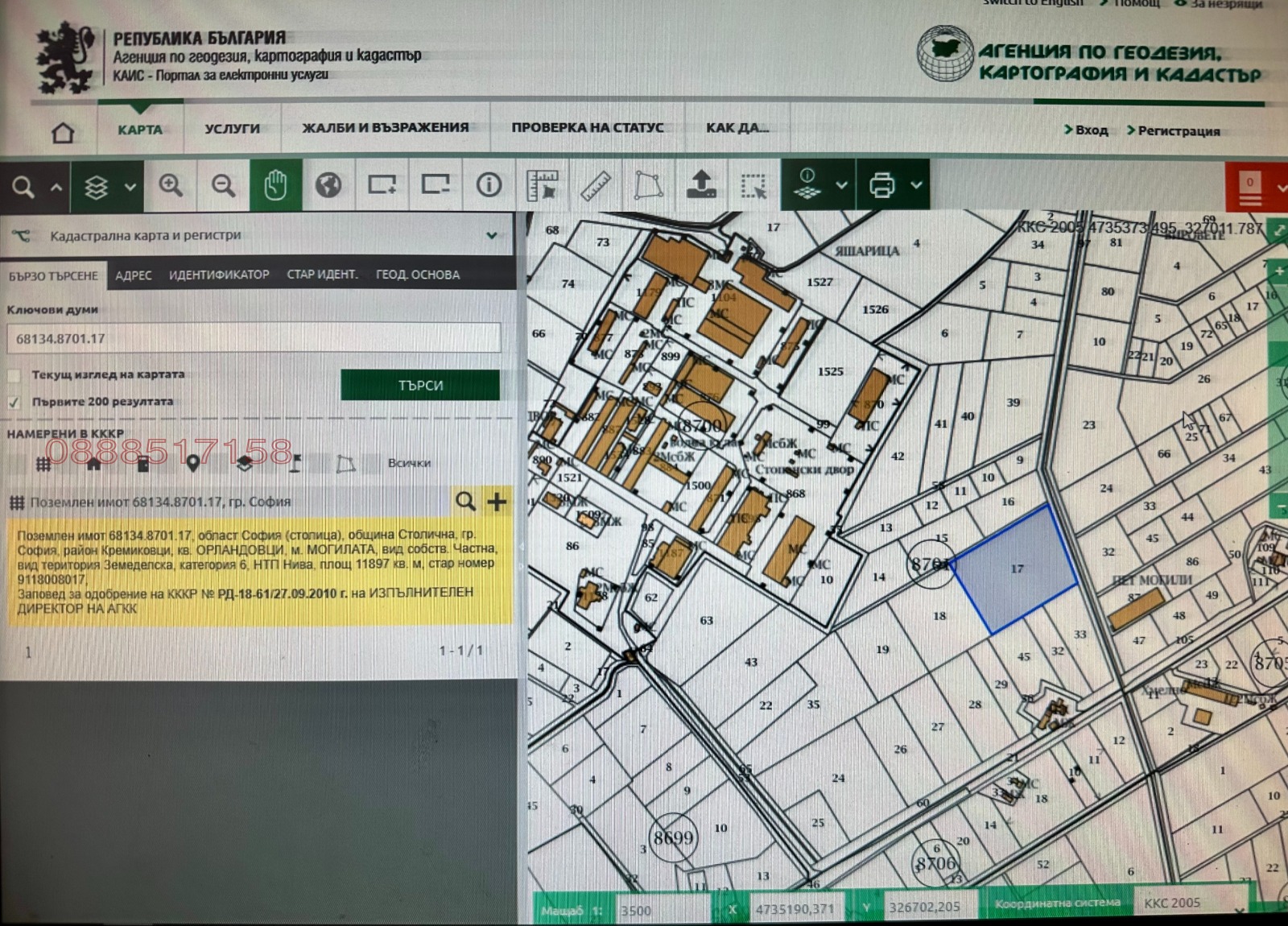Click the keyword search input field
1288x926 pixels.
point(254,339)
